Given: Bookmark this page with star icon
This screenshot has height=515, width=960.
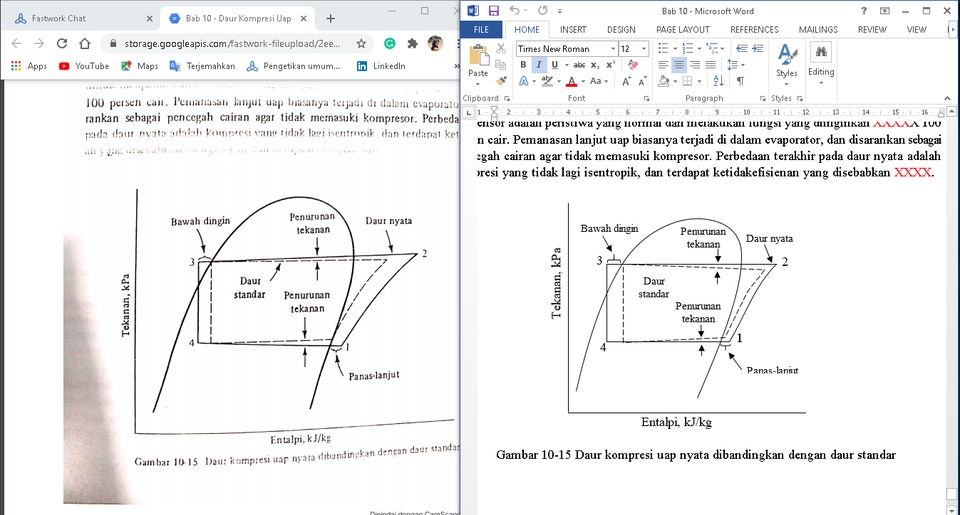Looking at the screenshot, I should click(361, 43).
